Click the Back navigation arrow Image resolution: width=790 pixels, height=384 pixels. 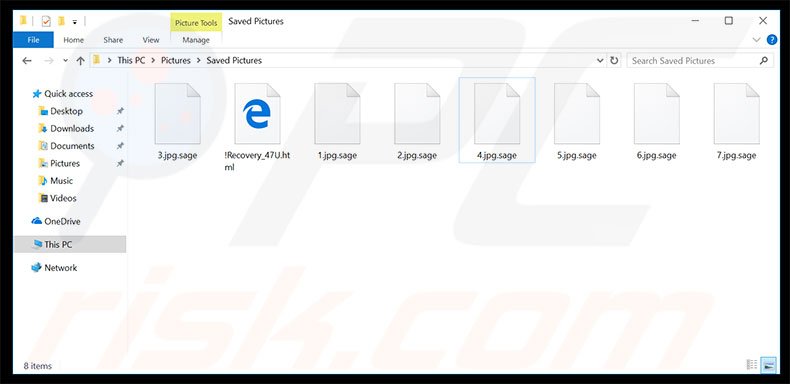(27, 60)
